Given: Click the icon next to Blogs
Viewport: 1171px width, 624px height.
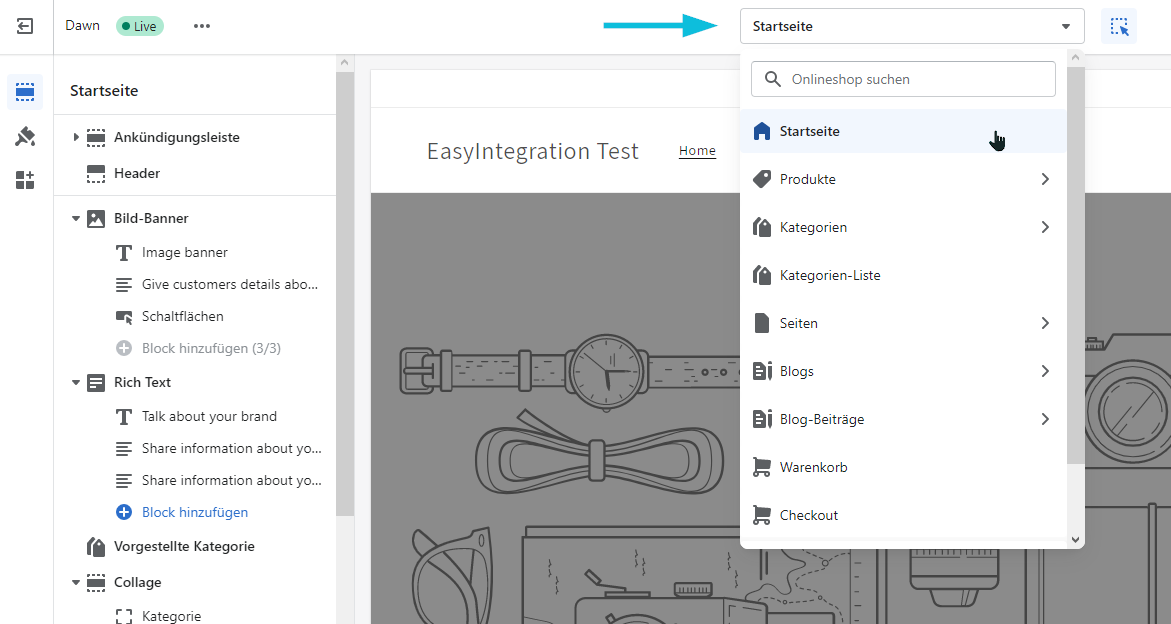Looking at the screenshot, I should pyautogui.click(x=762, y=371).
